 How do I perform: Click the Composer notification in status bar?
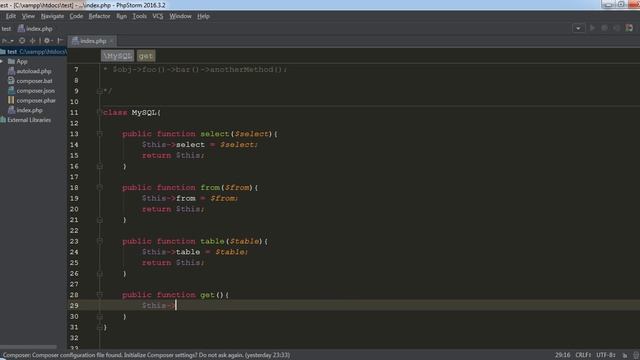(146, 355)
